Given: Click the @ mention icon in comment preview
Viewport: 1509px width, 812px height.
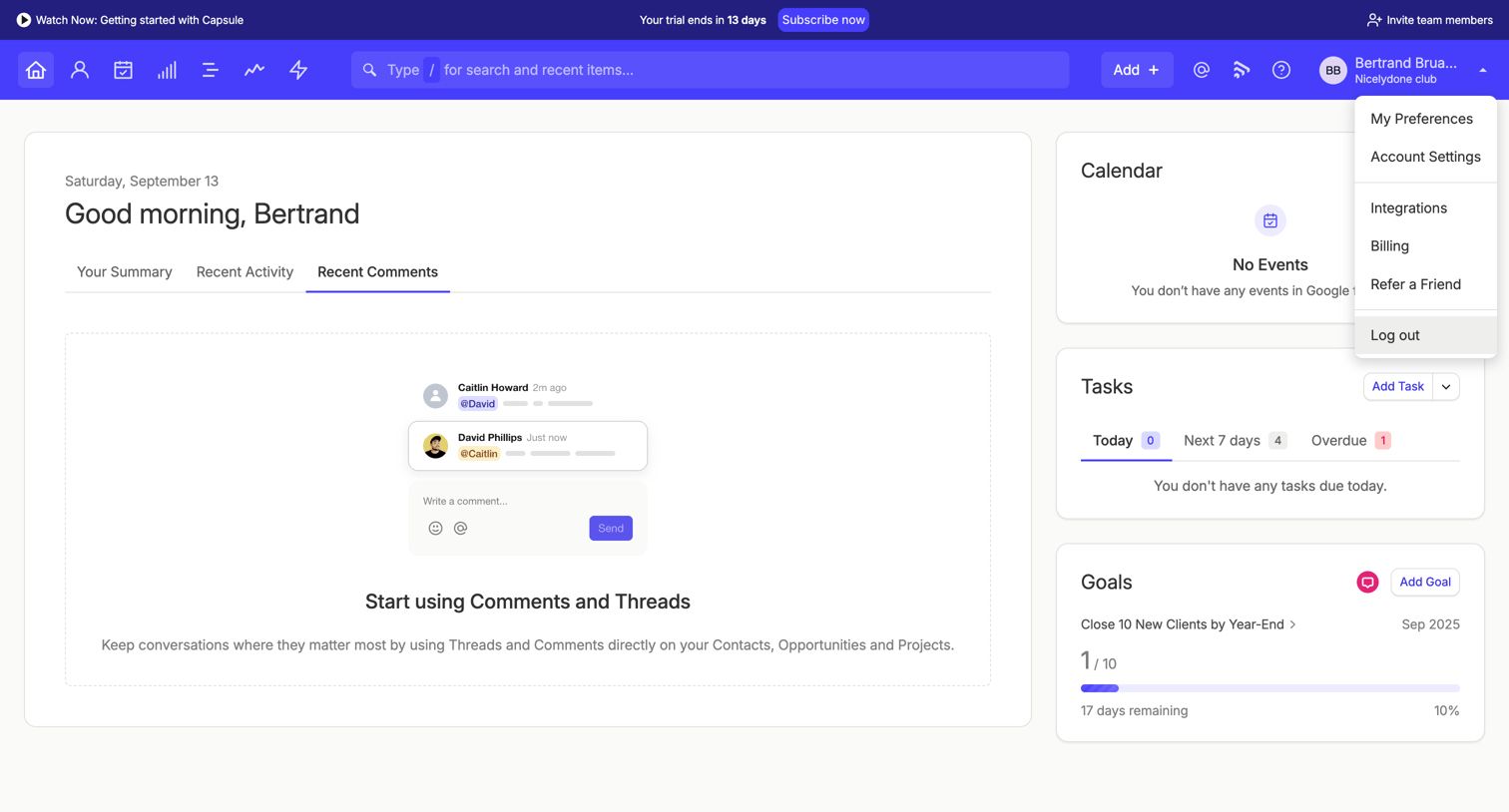Looking at the screenshot, I should 460,529.
